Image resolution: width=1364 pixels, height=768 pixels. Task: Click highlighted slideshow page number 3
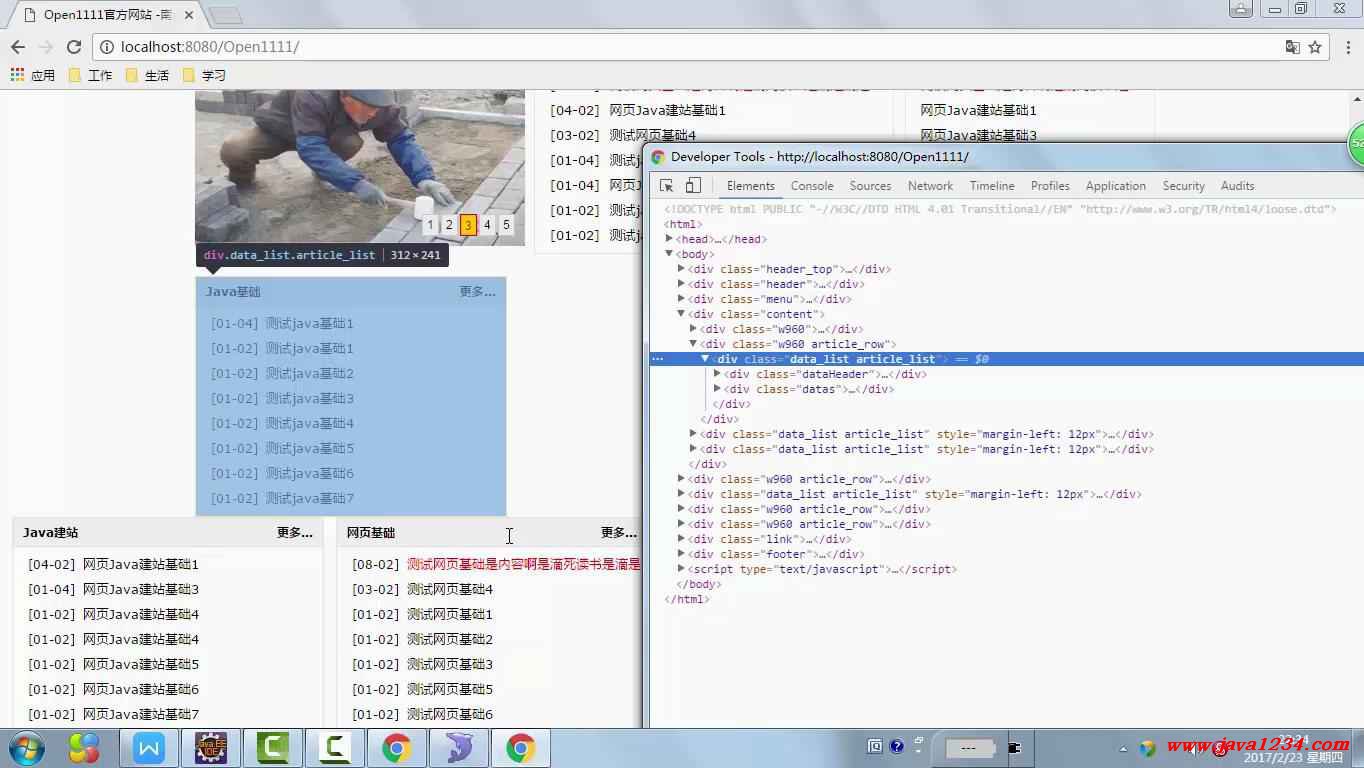coord(468,225)
